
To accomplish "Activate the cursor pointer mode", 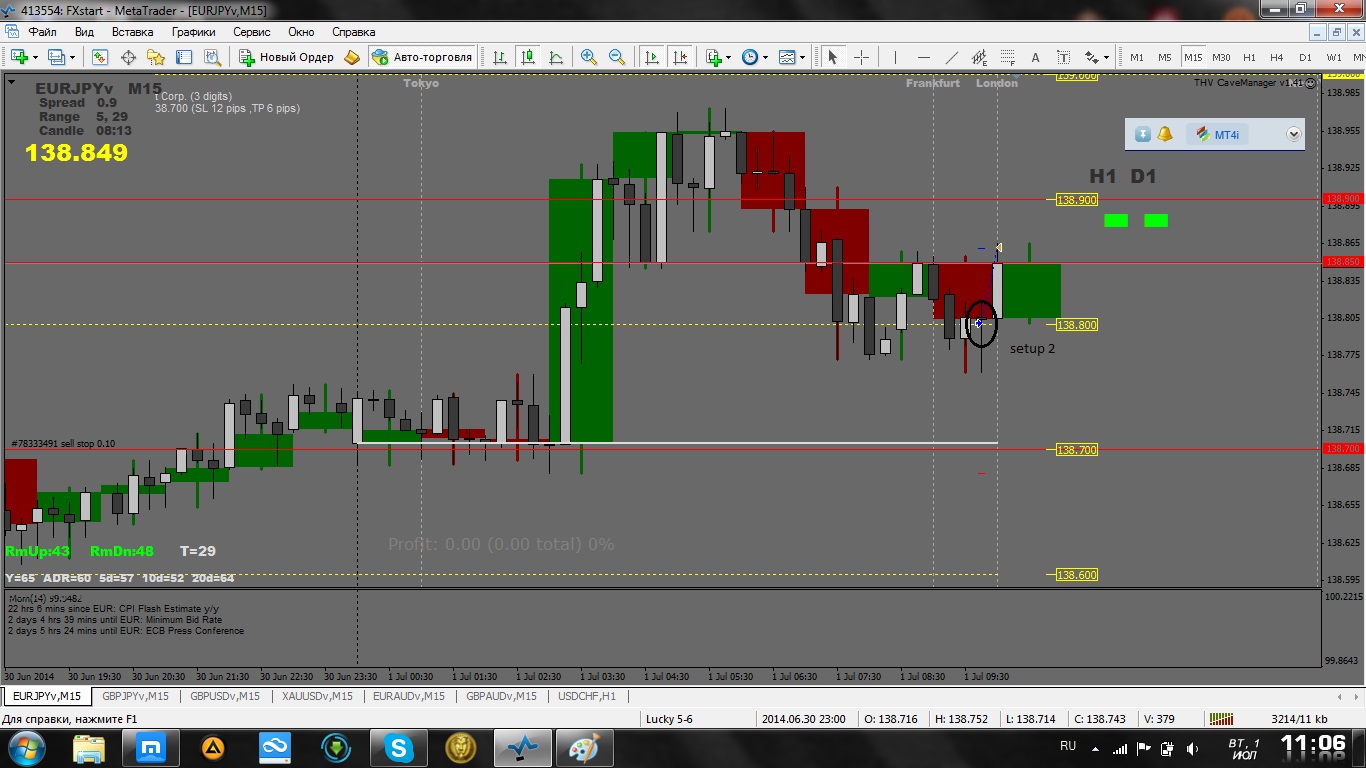I will point(832,57).
